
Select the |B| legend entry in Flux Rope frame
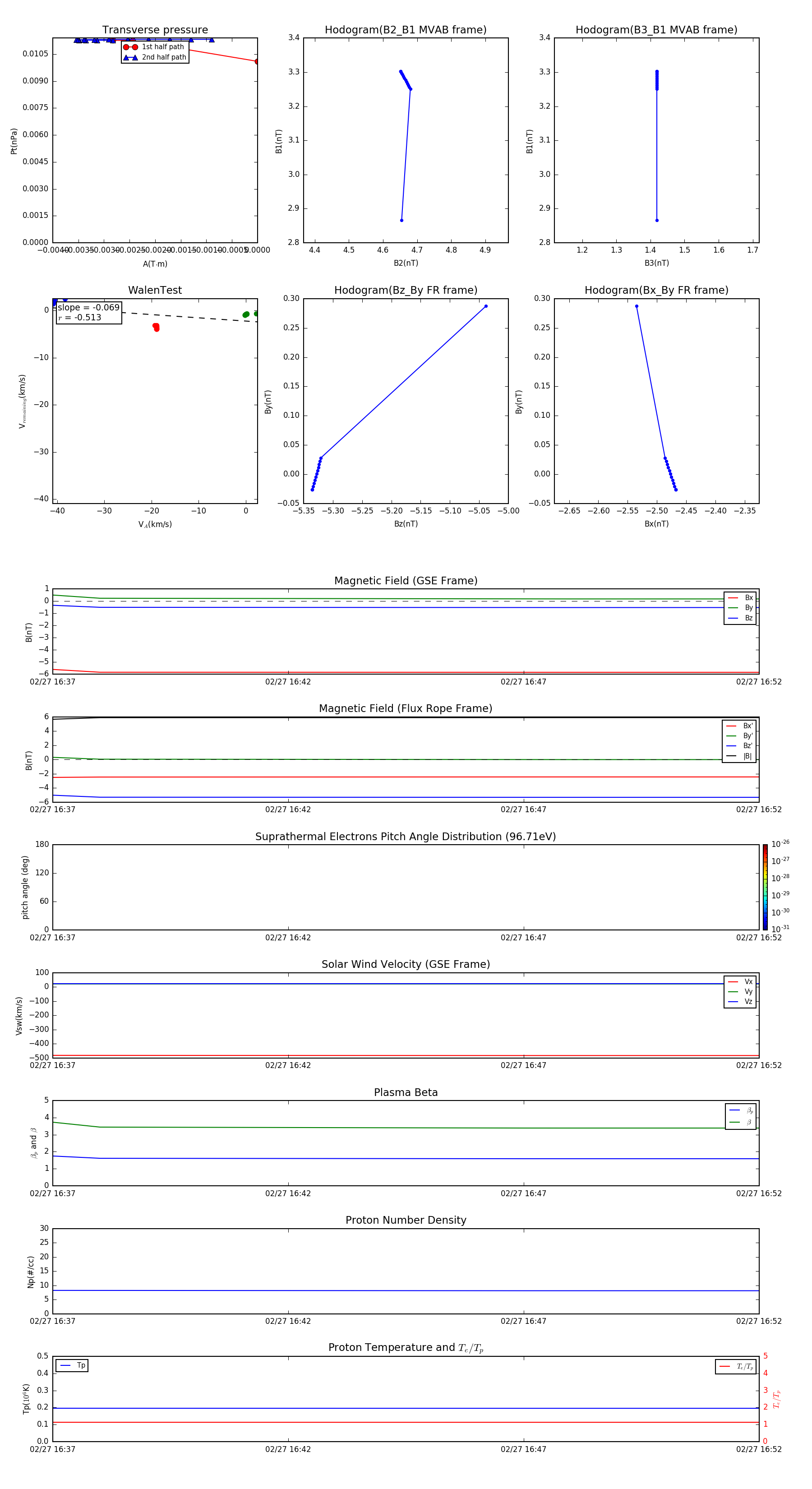point(739,756)
